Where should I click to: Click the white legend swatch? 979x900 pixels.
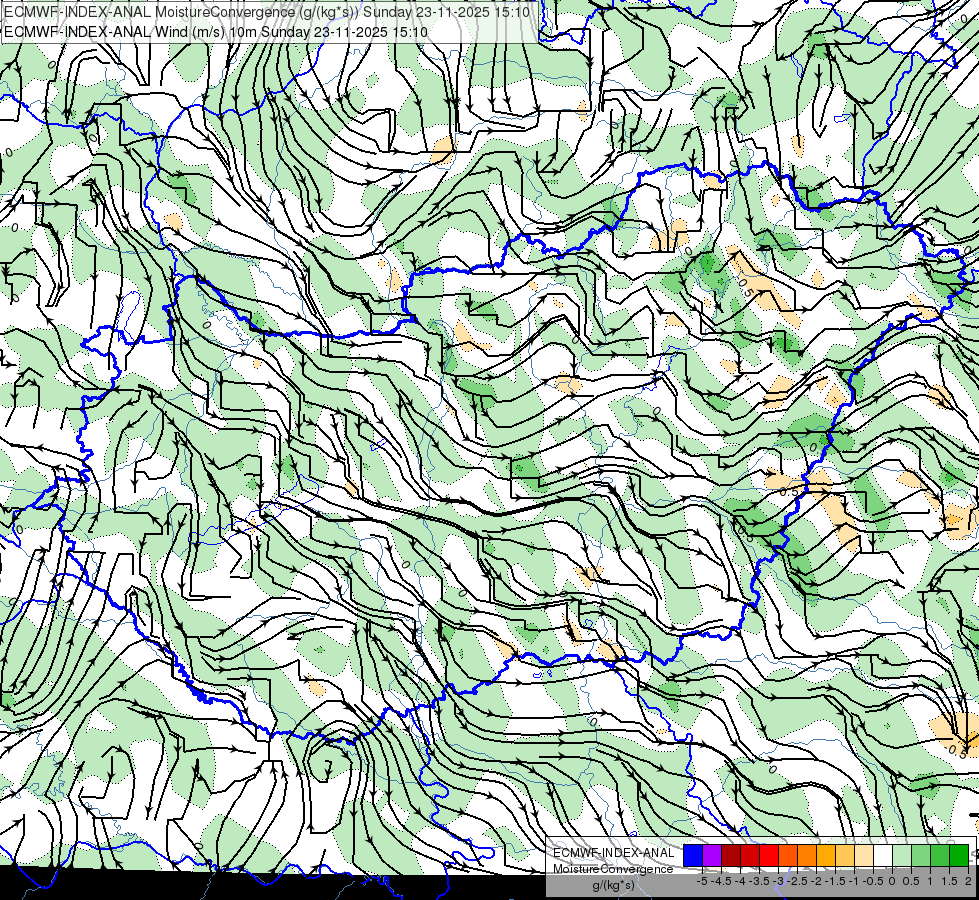pos(883,855)
